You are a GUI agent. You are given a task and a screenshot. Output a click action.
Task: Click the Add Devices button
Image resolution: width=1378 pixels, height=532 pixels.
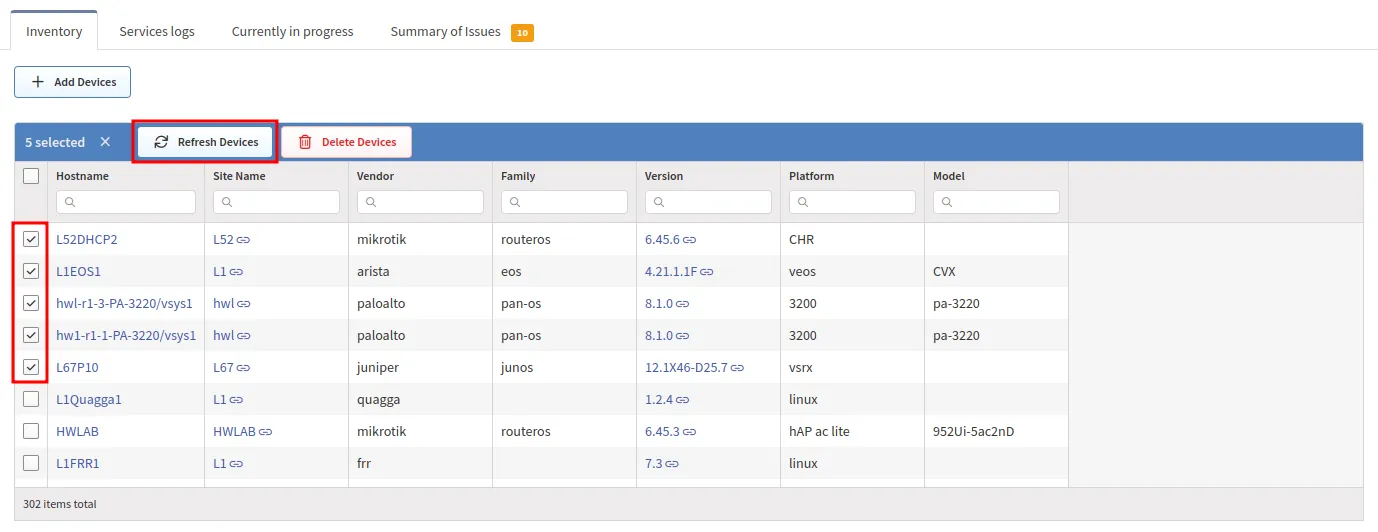tap(73, 82)
